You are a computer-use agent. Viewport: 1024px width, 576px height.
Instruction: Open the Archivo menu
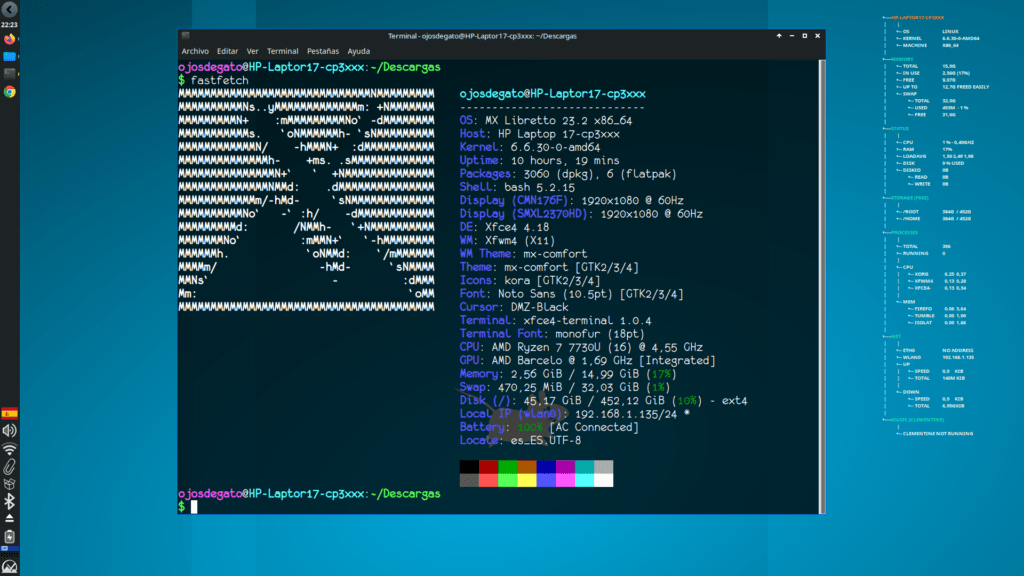click(x=195, y=51)
